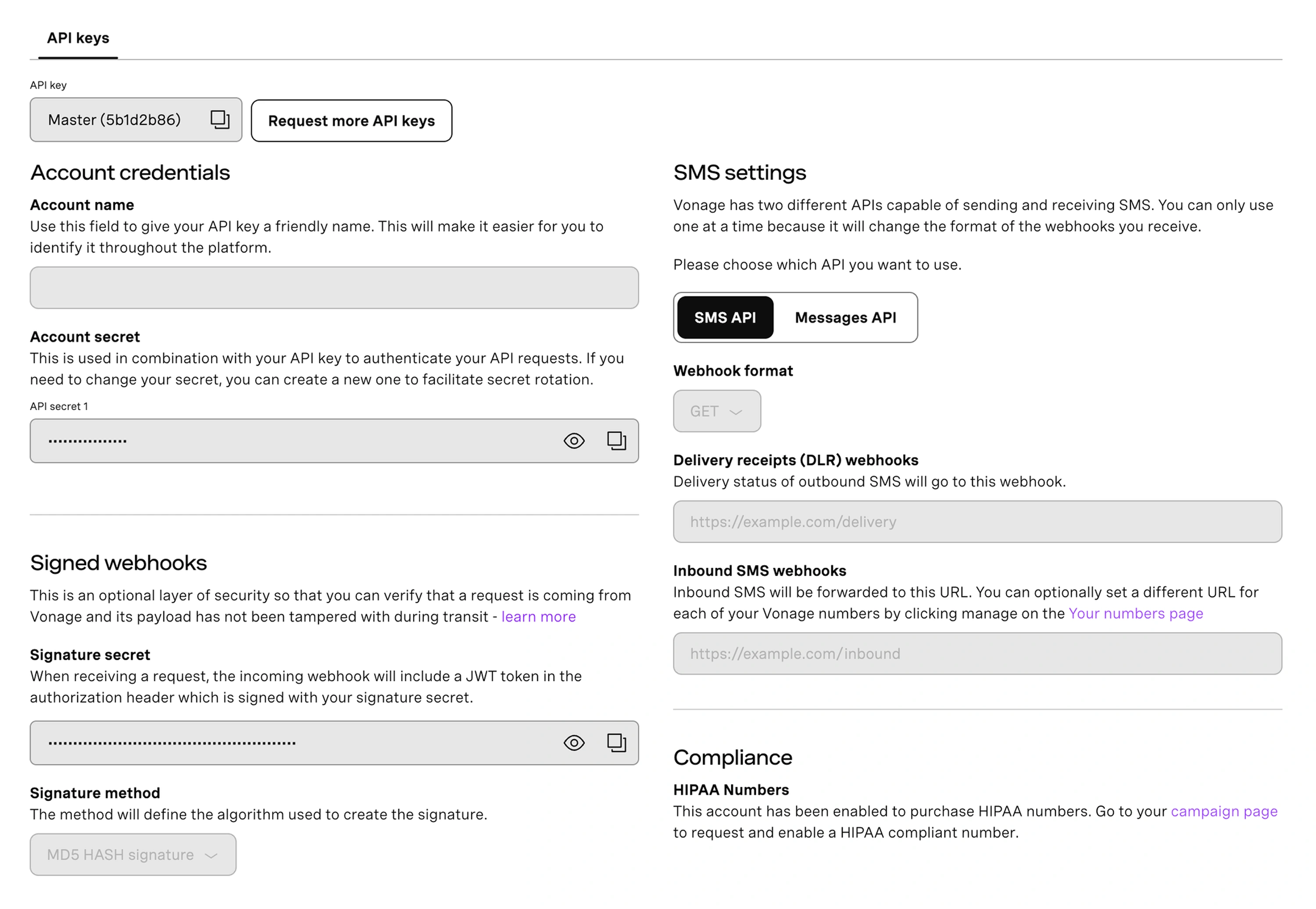Click the Webhook format chevron arrow
The image size is (1316, 909).
click(736, 412)
